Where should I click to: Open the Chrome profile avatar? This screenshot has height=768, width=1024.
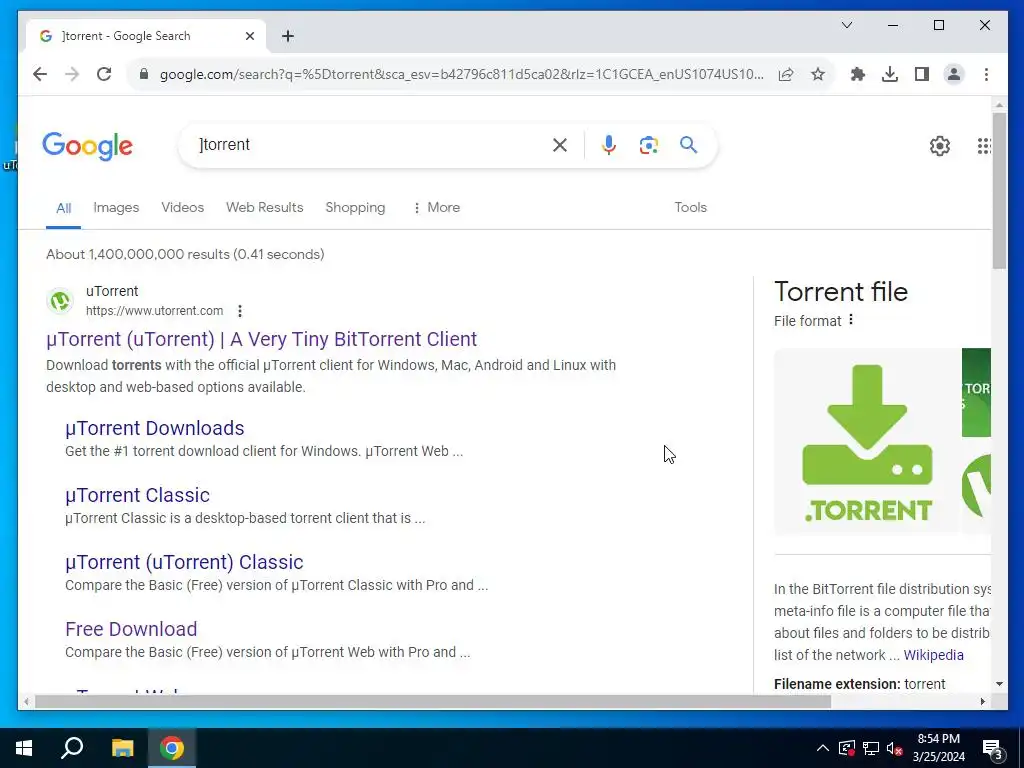click(x=953, y=74)
